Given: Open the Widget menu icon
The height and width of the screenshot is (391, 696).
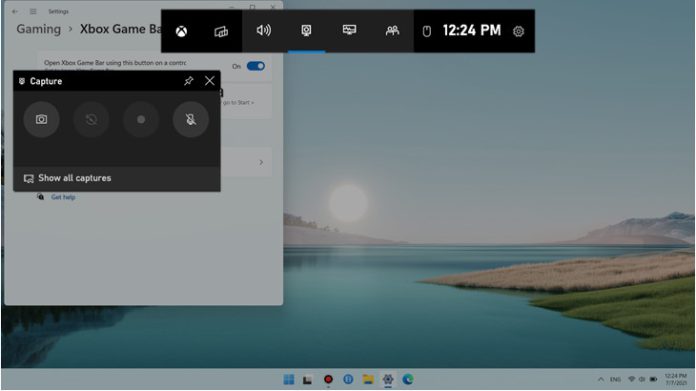Looking at the screenshot, I should (221, 31).
